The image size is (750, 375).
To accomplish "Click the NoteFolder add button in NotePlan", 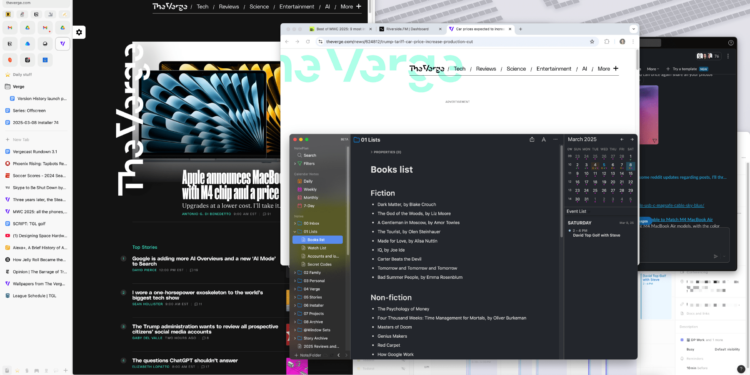I will coord(308,355).
